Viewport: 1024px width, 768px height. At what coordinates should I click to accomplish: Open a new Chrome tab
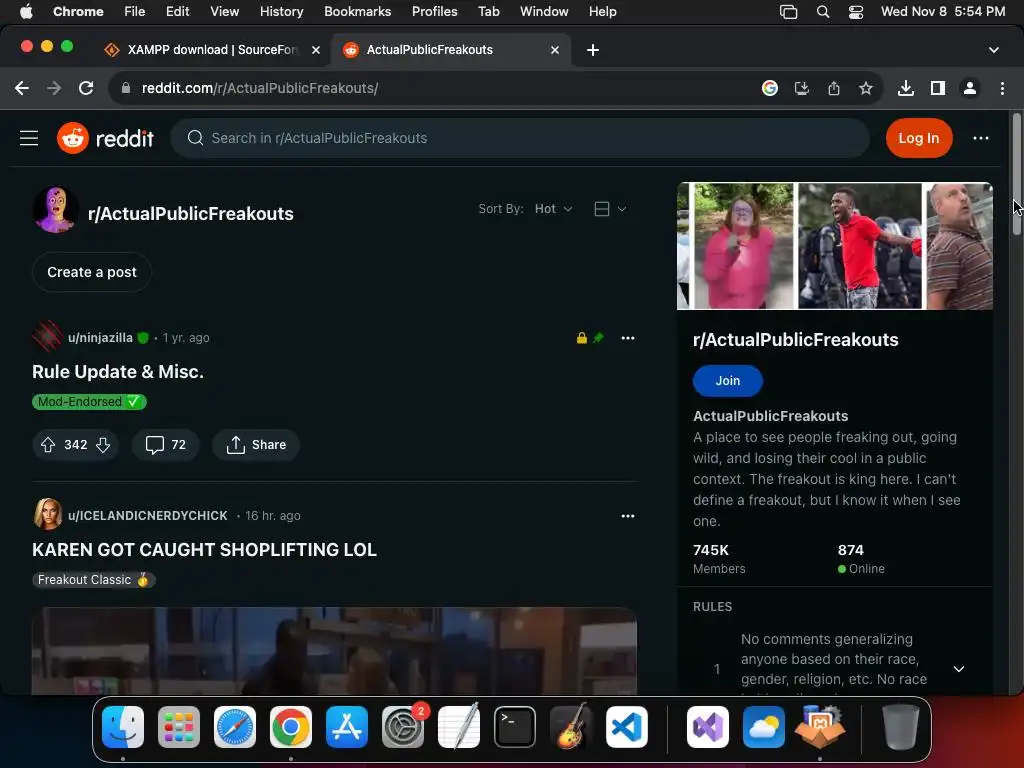[593, 50]
